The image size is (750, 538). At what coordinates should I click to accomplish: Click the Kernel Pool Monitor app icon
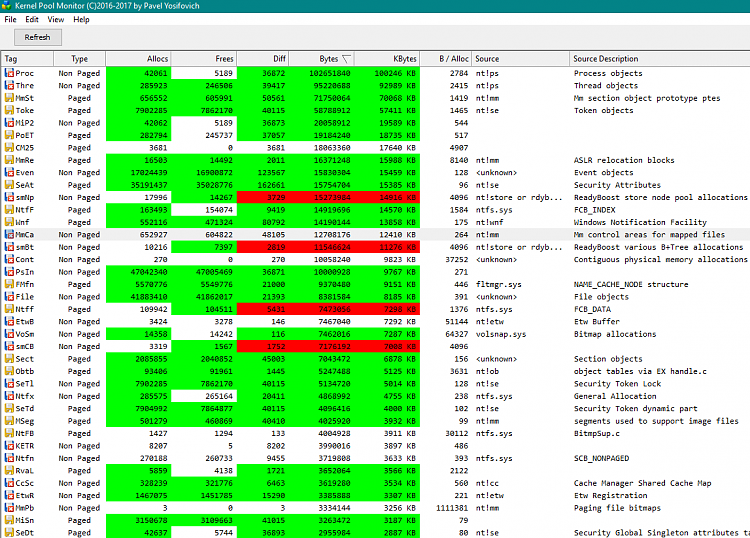point(6,6)
